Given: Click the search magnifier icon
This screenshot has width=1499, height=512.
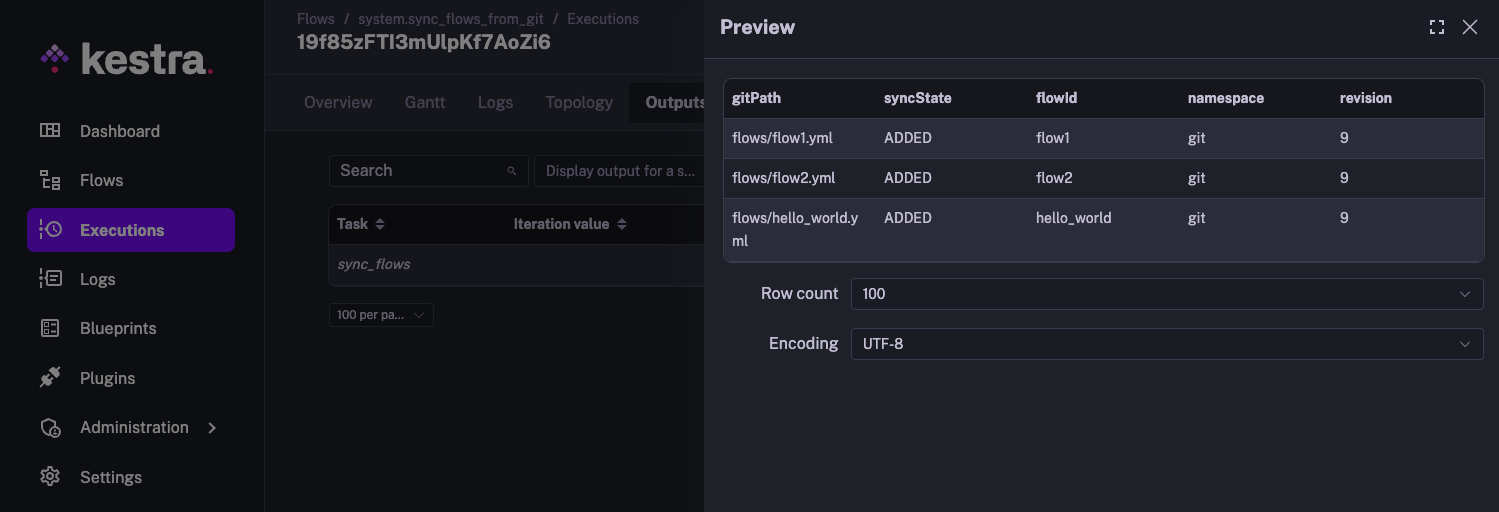Looking at the screenshot, I should coord(512,171).
